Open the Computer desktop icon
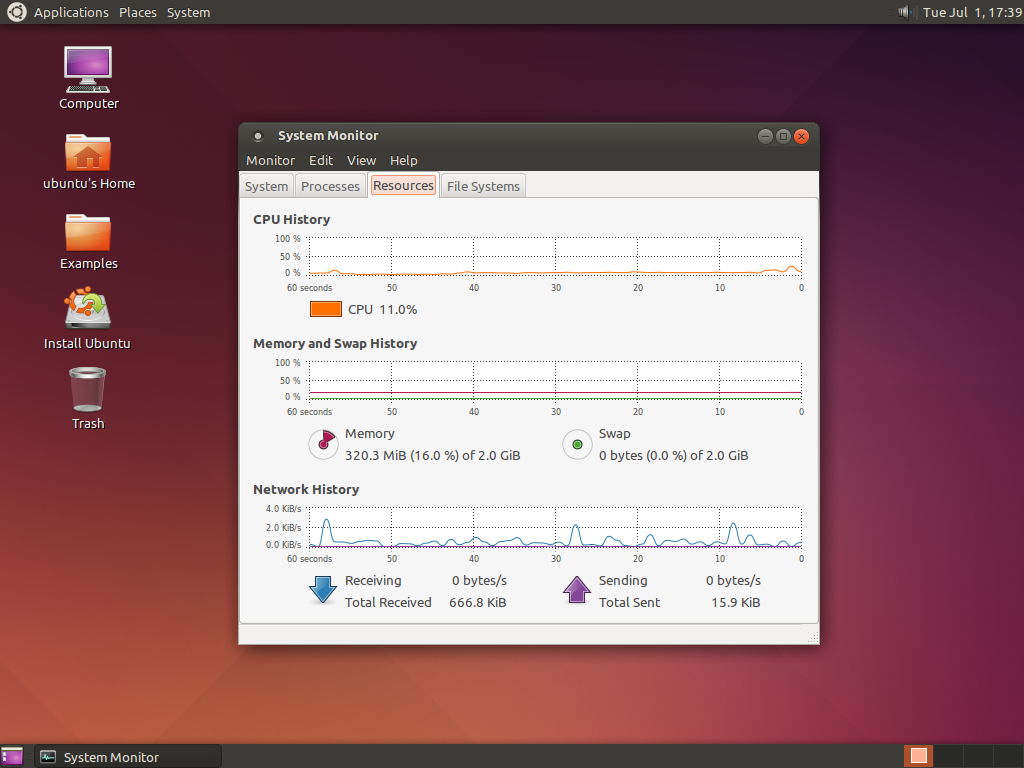 [x=88, y=70]
